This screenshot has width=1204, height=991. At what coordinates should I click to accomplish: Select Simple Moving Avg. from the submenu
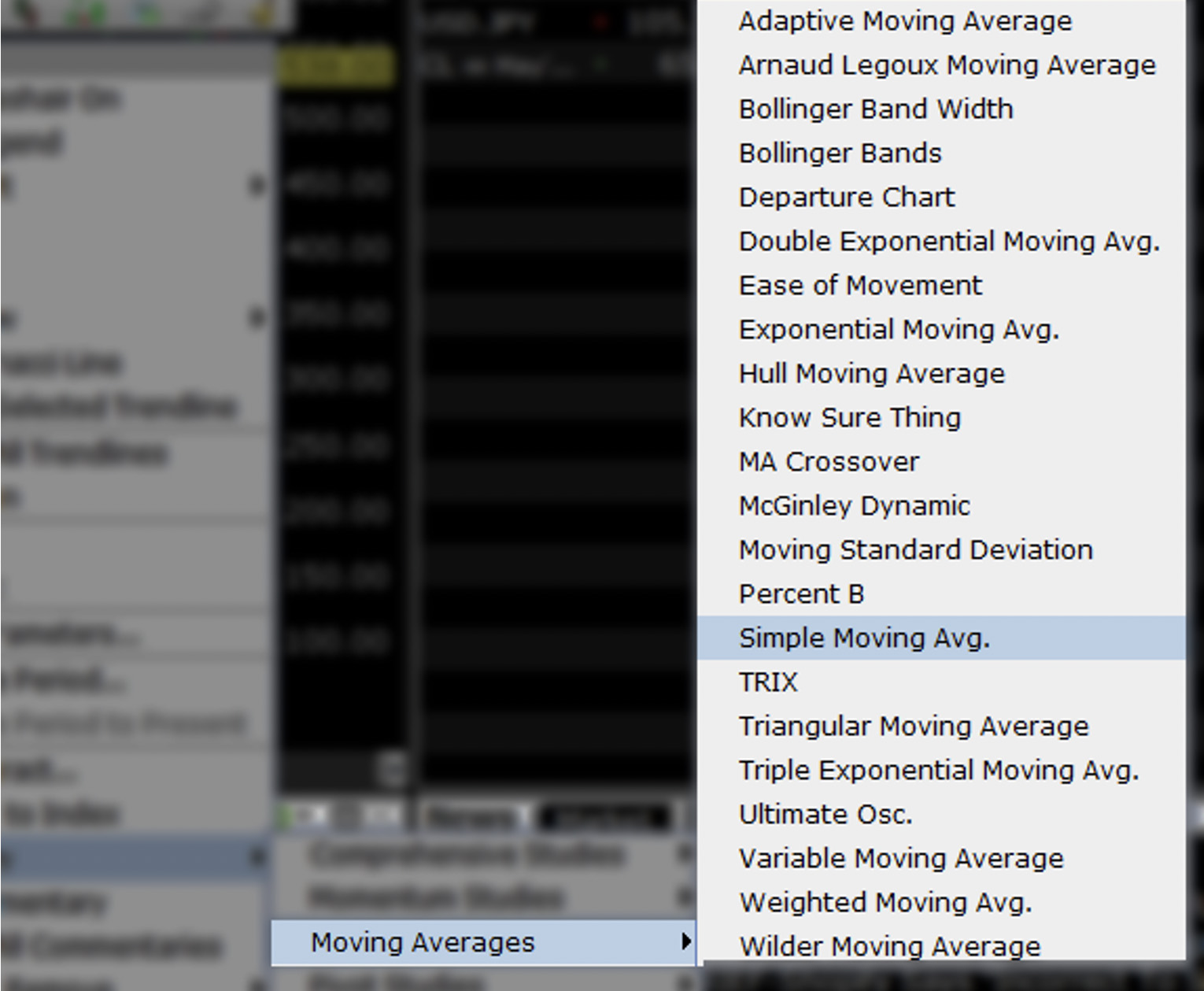point(864,638)
